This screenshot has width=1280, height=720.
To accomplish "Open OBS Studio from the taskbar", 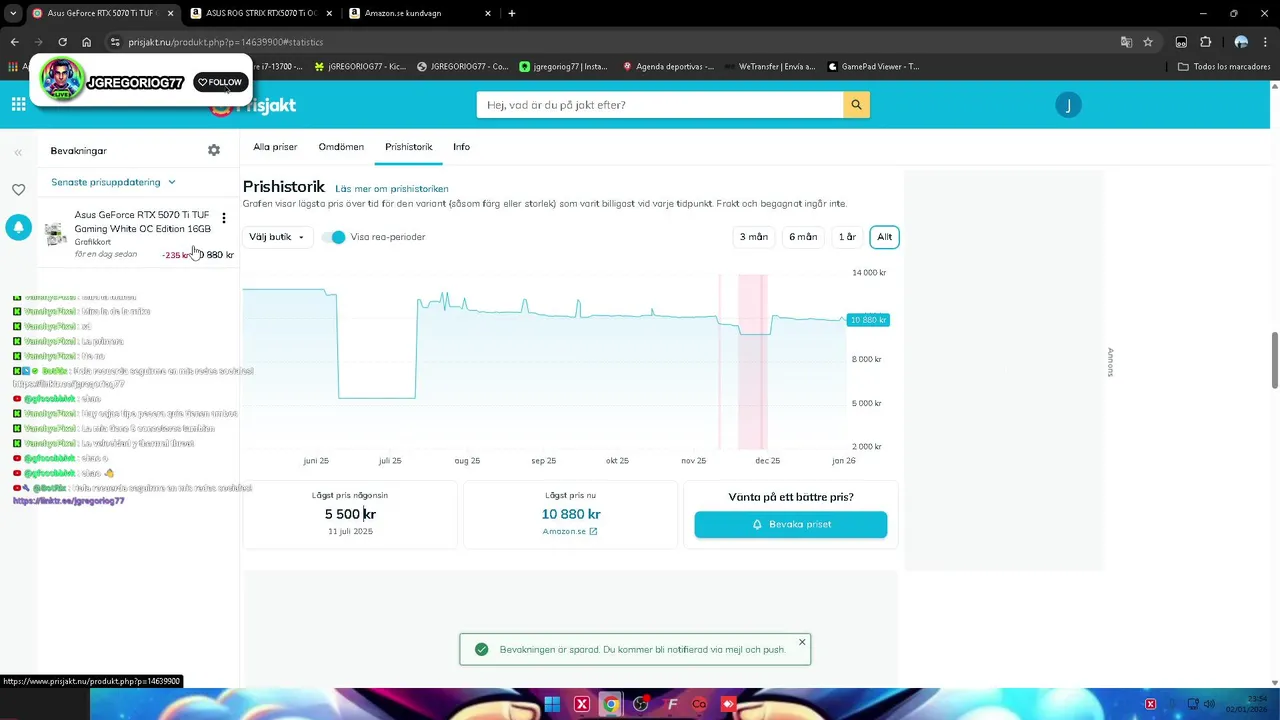I will [641, 704].
